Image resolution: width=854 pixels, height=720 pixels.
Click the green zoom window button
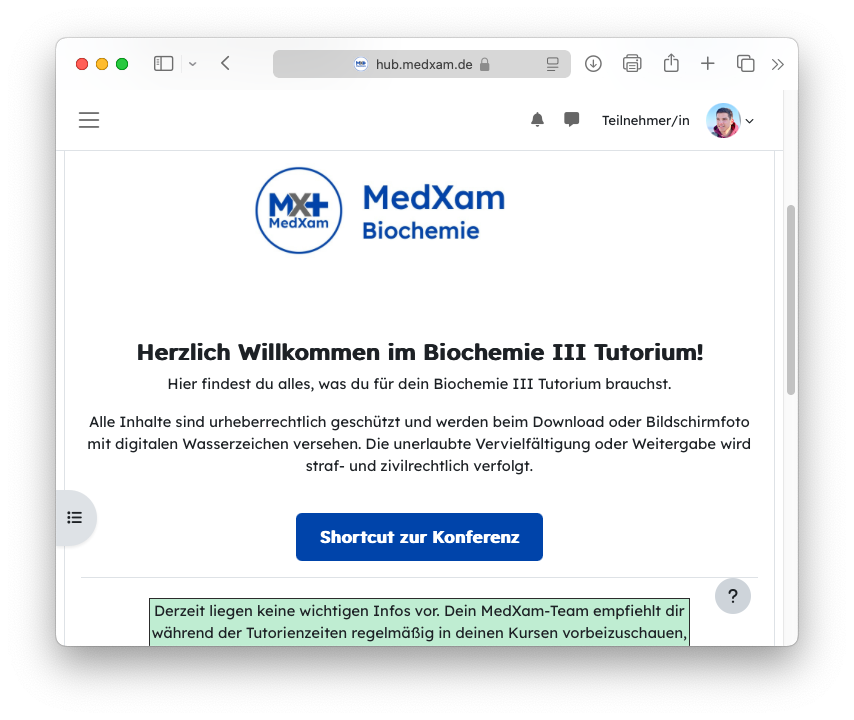click(122, 64)
